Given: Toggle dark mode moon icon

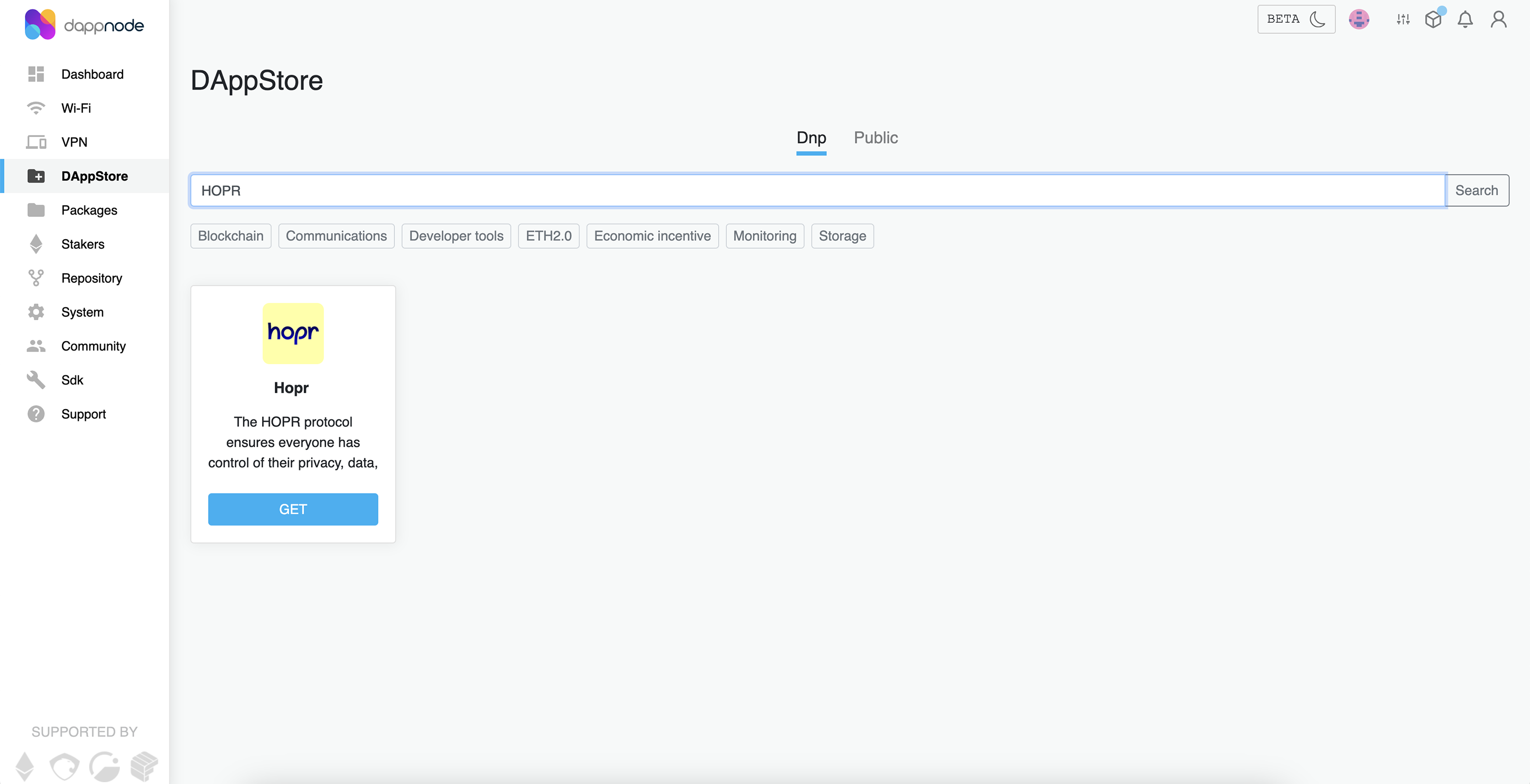Looking at the screenshot, I should [x=1317, y=19].
